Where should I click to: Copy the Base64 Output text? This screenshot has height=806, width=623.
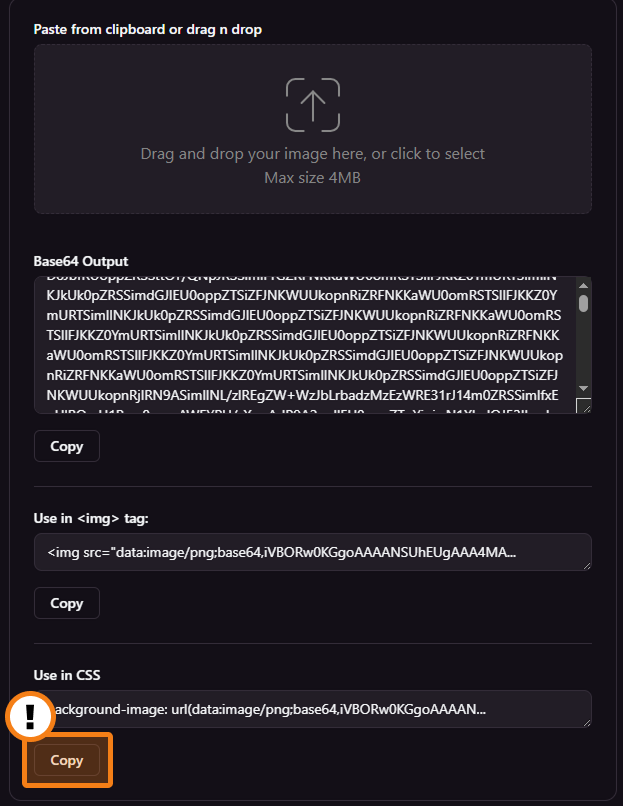pos(67,447)
